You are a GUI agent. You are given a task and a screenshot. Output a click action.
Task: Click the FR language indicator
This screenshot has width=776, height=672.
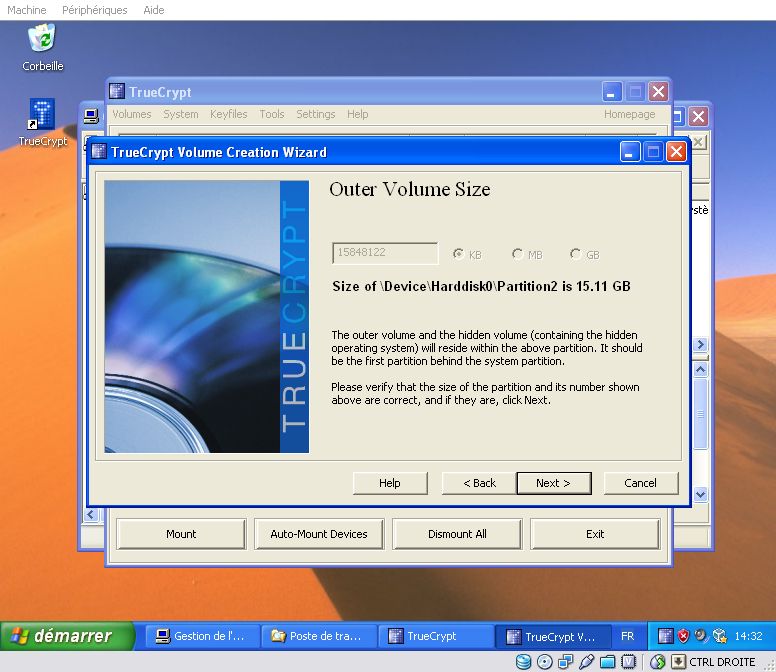[628, 636]
